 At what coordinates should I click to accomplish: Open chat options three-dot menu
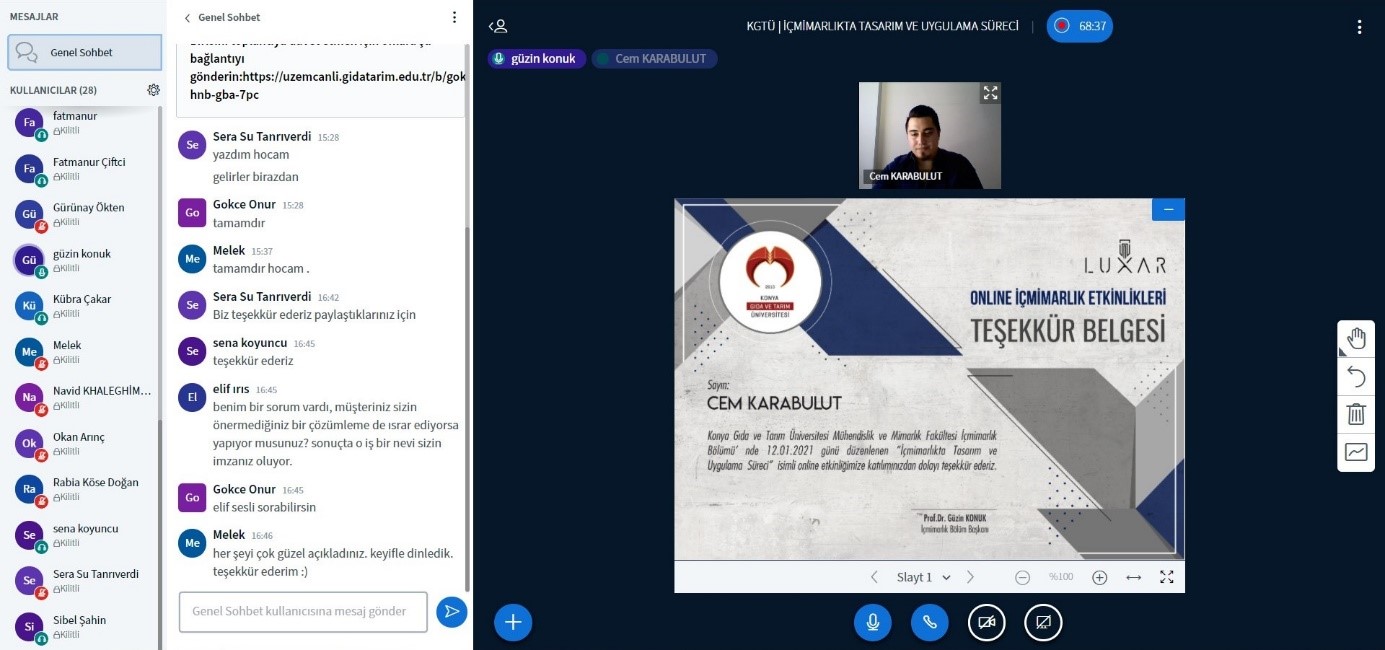pos(454,17)
